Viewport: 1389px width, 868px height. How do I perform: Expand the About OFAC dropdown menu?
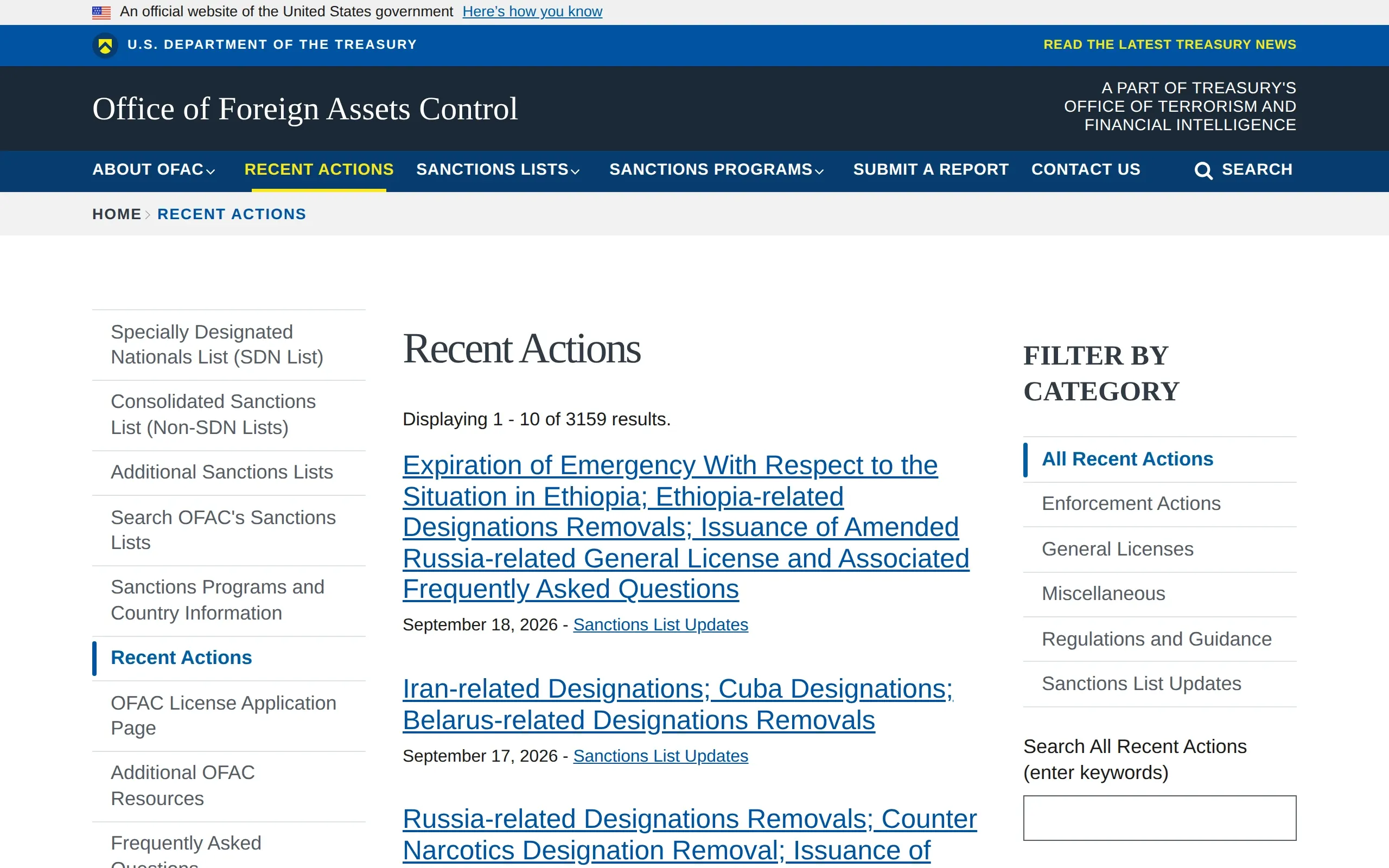tap(154, 169)
